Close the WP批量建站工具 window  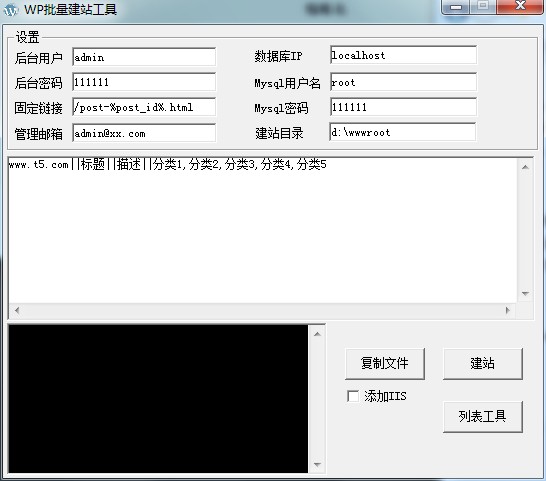pos(520,6)
